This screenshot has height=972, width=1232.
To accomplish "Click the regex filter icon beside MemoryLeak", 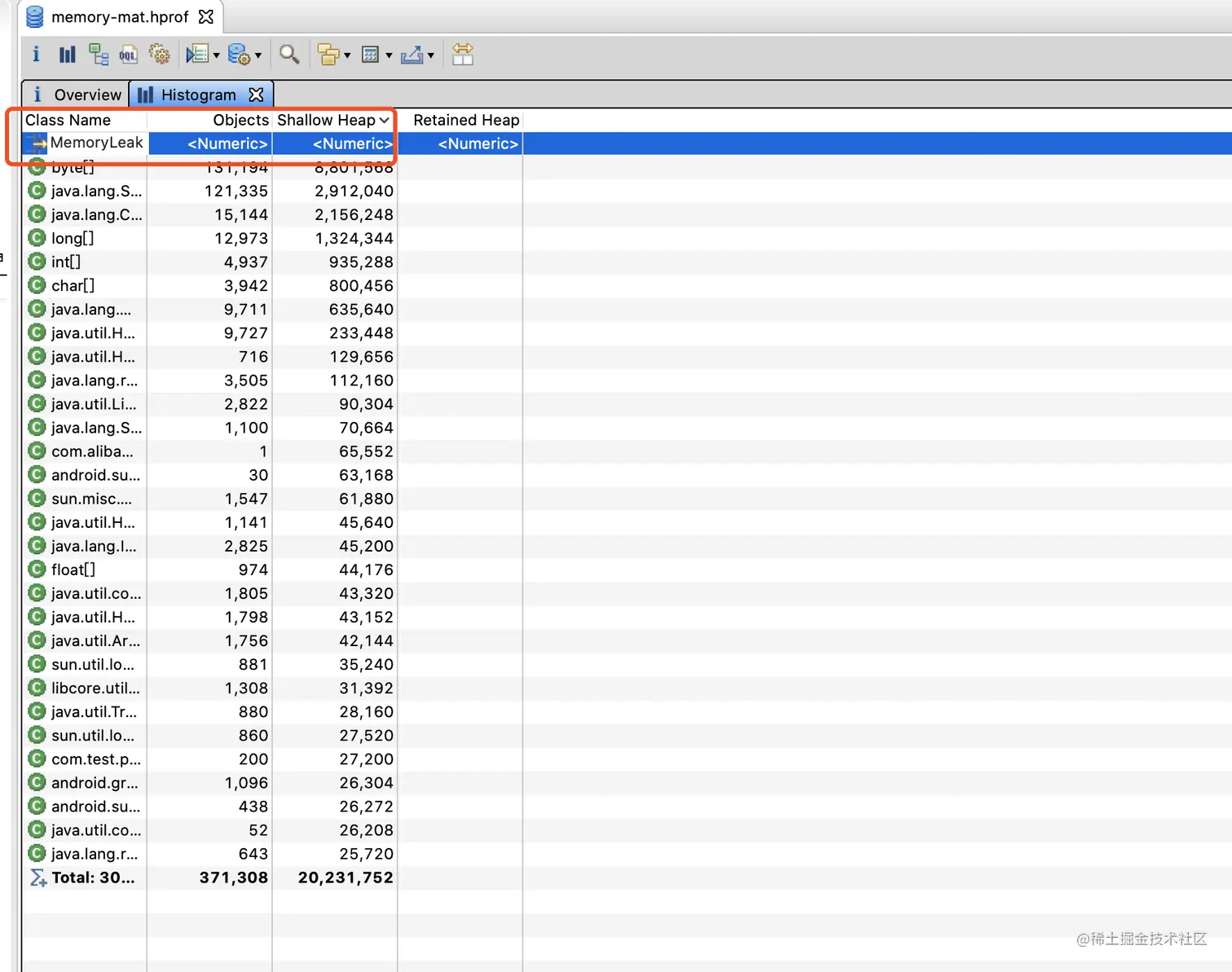I will 36,143.
